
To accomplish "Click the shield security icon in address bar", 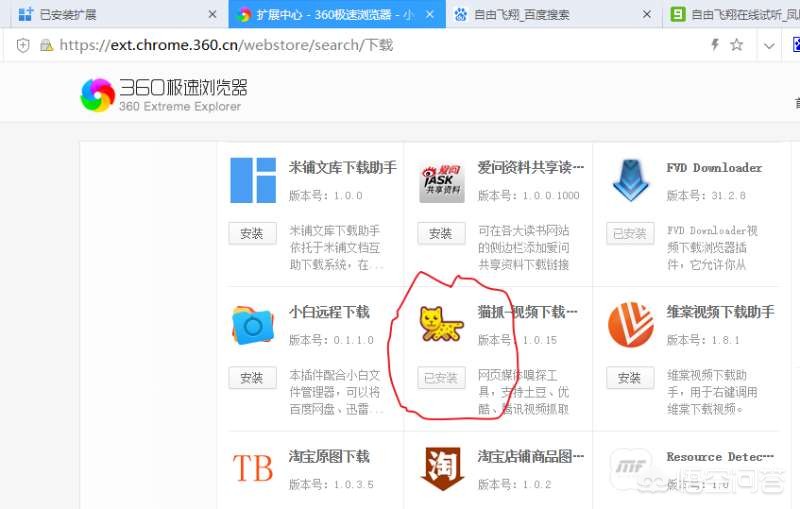I will pos(23,45).
